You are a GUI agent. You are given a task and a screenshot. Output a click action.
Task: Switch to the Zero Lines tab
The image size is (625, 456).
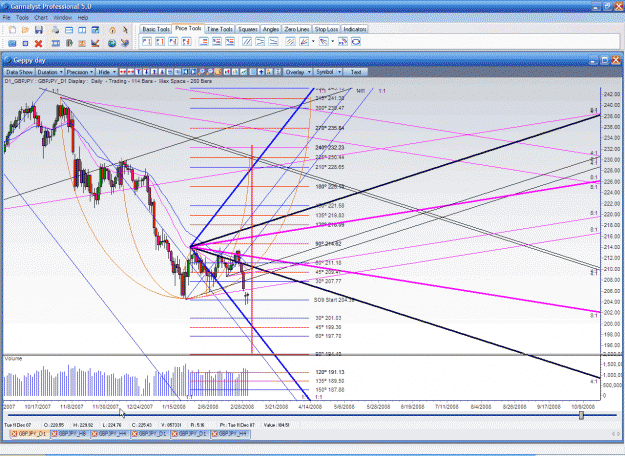[x=297, y=29]
